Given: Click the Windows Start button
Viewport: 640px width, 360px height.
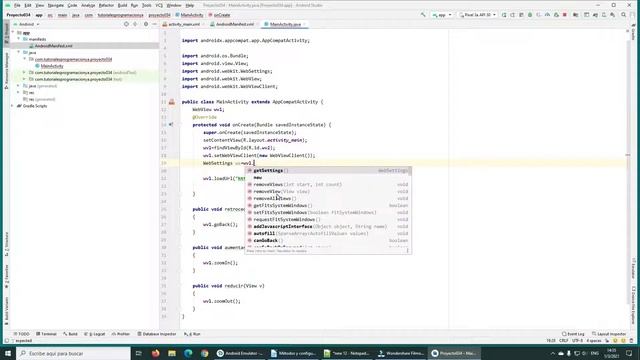Looking at the screenshot, I should coord(8,353).
